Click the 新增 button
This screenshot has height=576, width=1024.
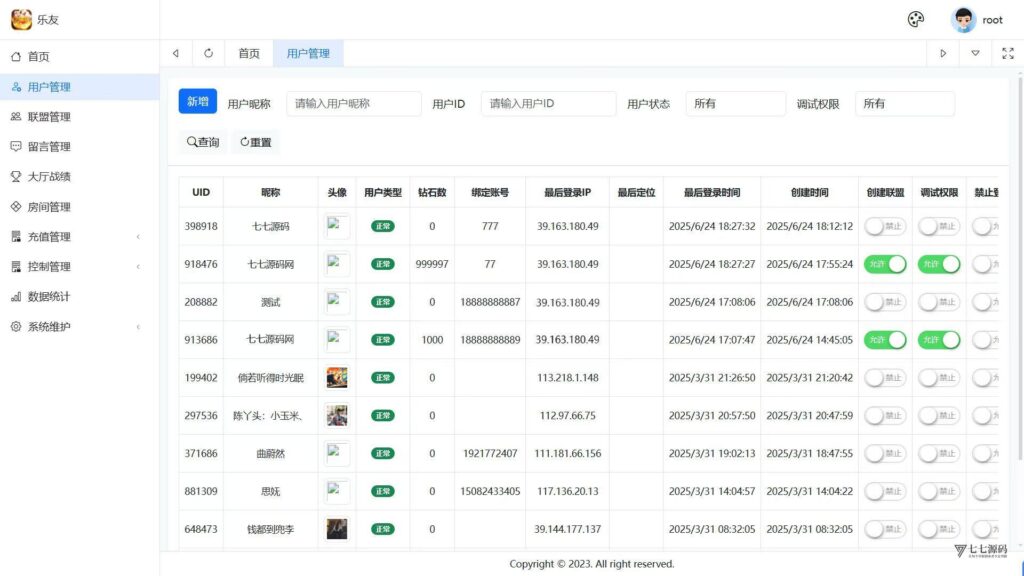coord(197,101)
